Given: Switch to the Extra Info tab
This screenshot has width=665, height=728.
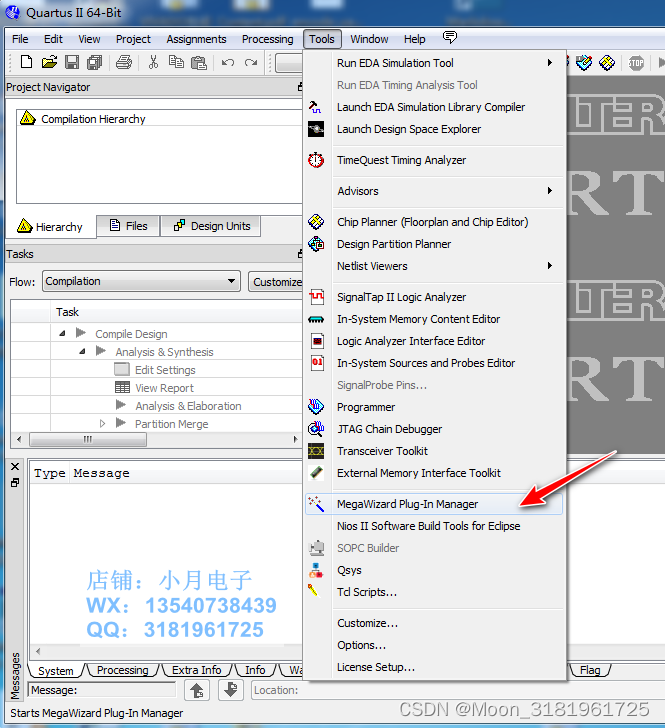Looking at the screenshot, I should (x=196, y=670).
